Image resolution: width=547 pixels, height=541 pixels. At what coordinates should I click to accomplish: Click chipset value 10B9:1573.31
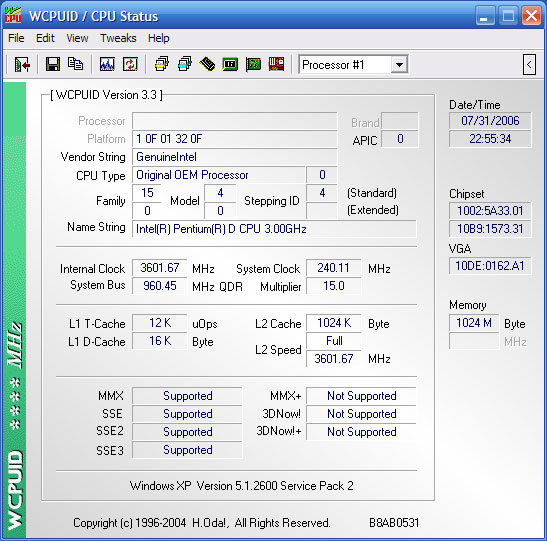click(x=490, y=229)
